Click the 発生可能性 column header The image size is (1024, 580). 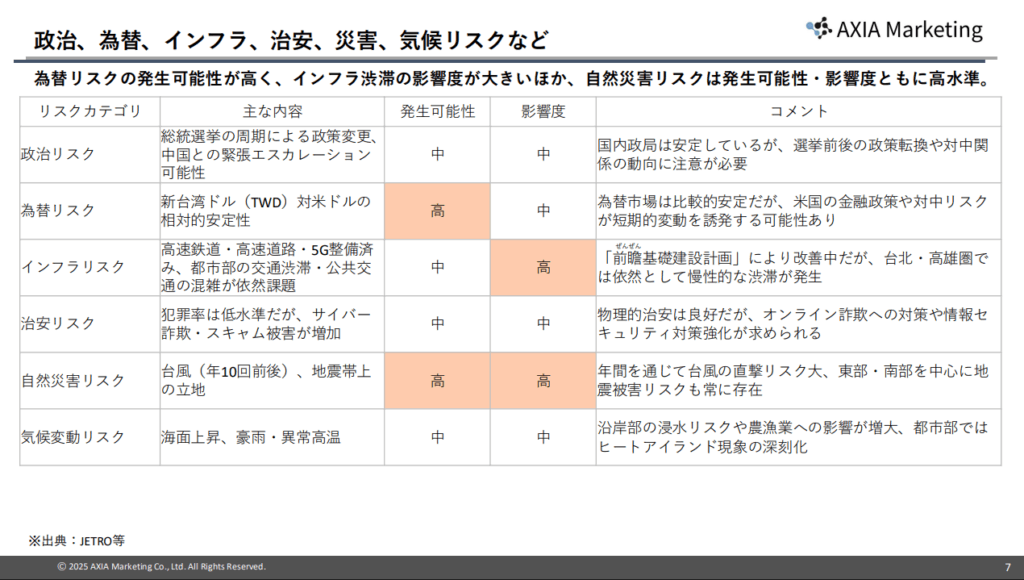(x=437, y=111)
